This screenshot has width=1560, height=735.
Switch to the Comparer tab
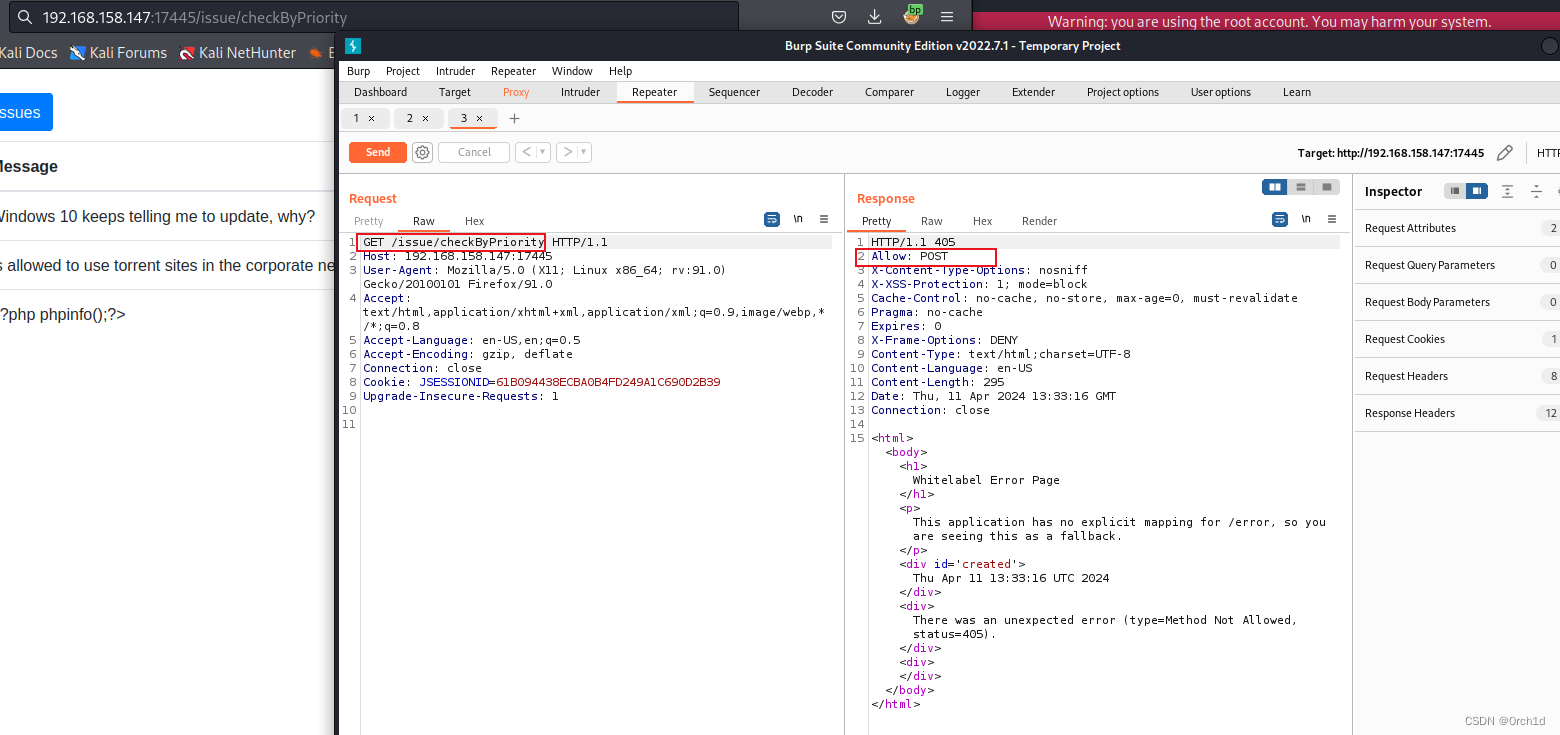click(889, 92)
